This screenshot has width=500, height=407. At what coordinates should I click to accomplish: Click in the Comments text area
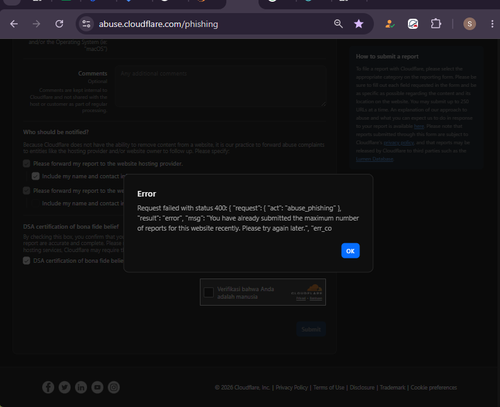pos(220,86)
